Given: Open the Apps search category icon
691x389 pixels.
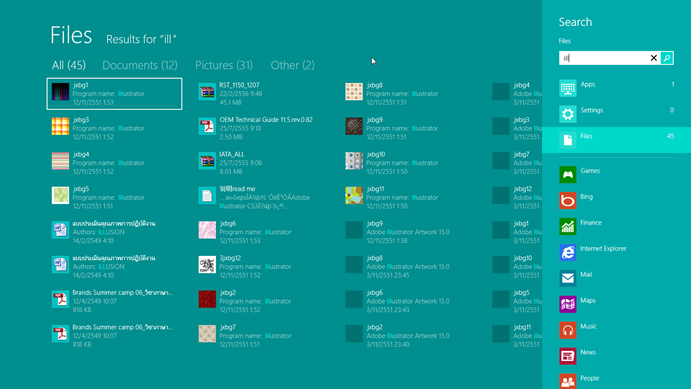Looking at the screenshot, I should pos(568,88).
